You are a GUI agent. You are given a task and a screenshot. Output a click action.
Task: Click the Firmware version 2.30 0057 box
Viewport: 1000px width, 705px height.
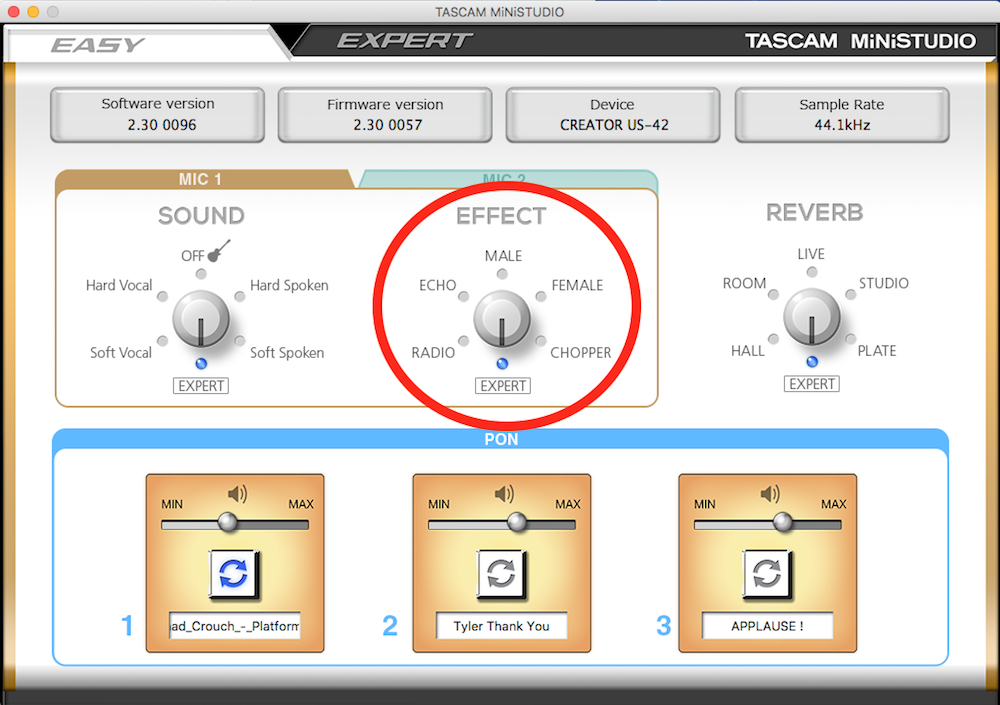[385, 115]
